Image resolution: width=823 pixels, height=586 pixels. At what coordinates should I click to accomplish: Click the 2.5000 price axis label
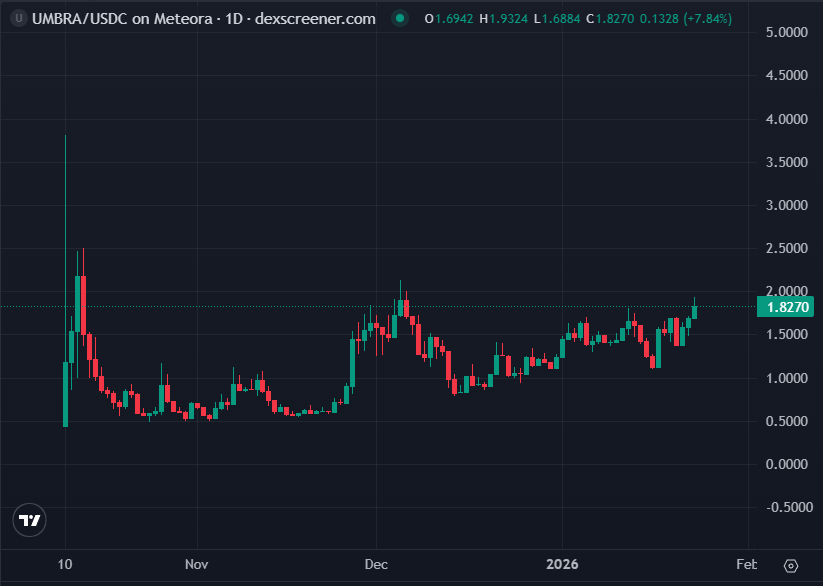pos(787,248)
